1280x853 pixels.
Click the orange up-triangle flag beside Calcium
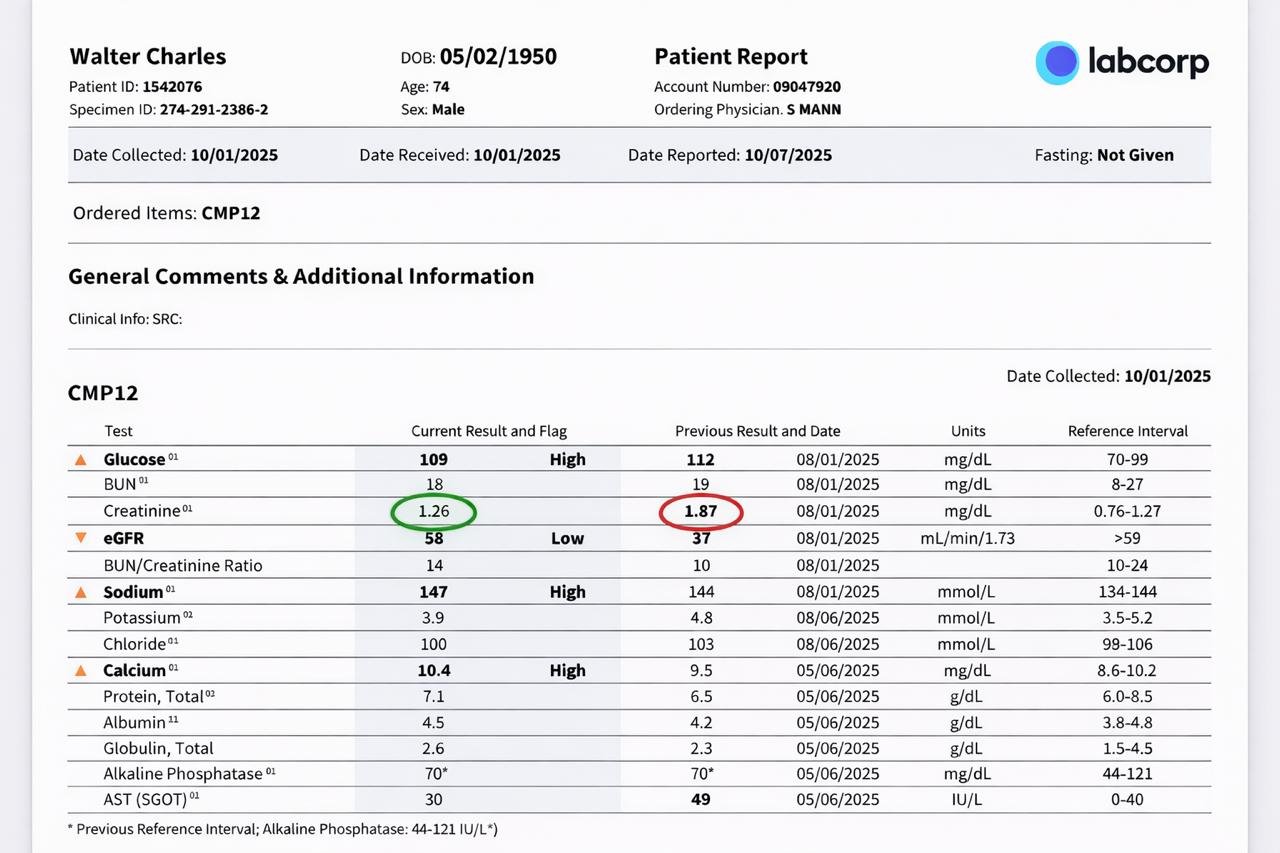coord(81,671)
